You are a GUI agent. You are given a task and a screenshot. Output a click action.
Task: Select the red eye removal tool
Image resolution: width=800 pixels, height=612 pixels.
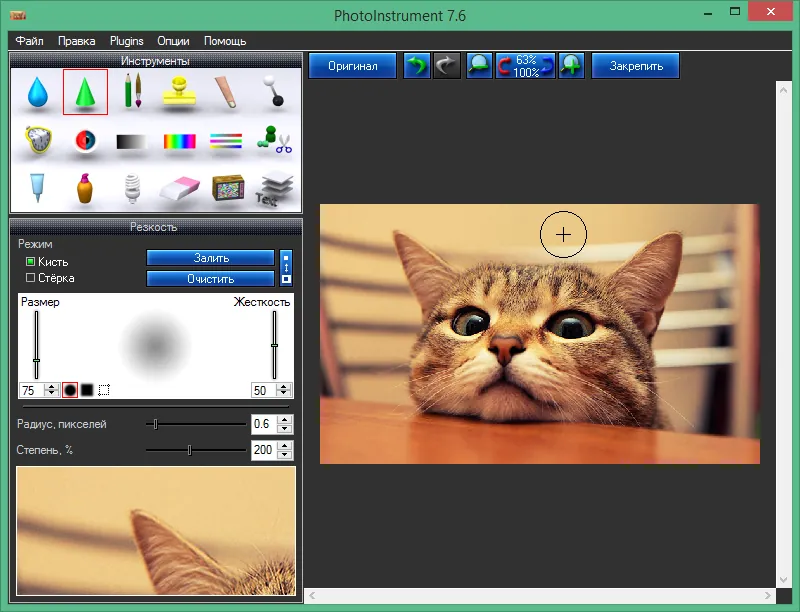(x=85, y=140)
